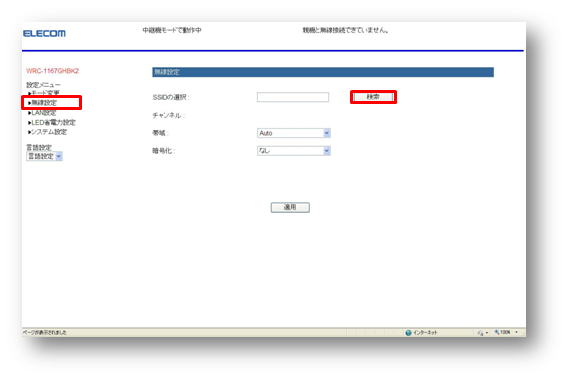Open LED省電力設定 in the side menu
Screen dimensions: 568x379
pyautogui.click(x=52, y=122)
